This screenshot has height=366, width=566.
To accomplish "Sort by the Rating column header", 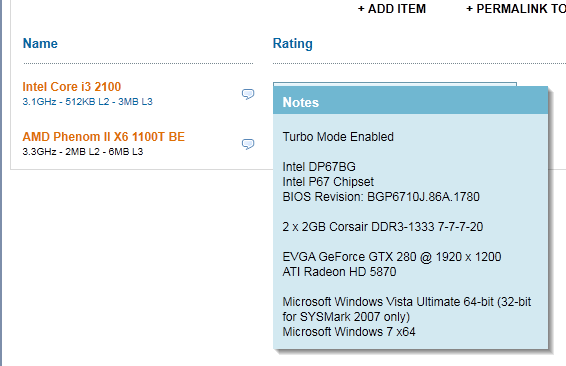I will click(293, 44).
